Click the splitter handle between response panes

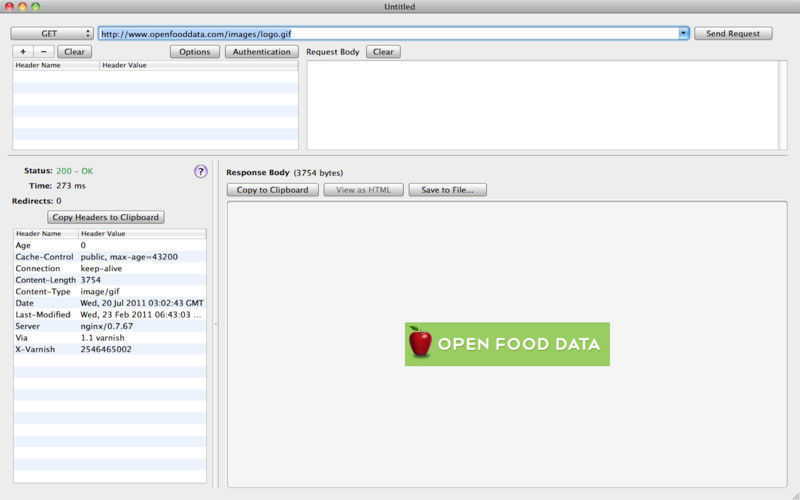click(x=215, y=324)
